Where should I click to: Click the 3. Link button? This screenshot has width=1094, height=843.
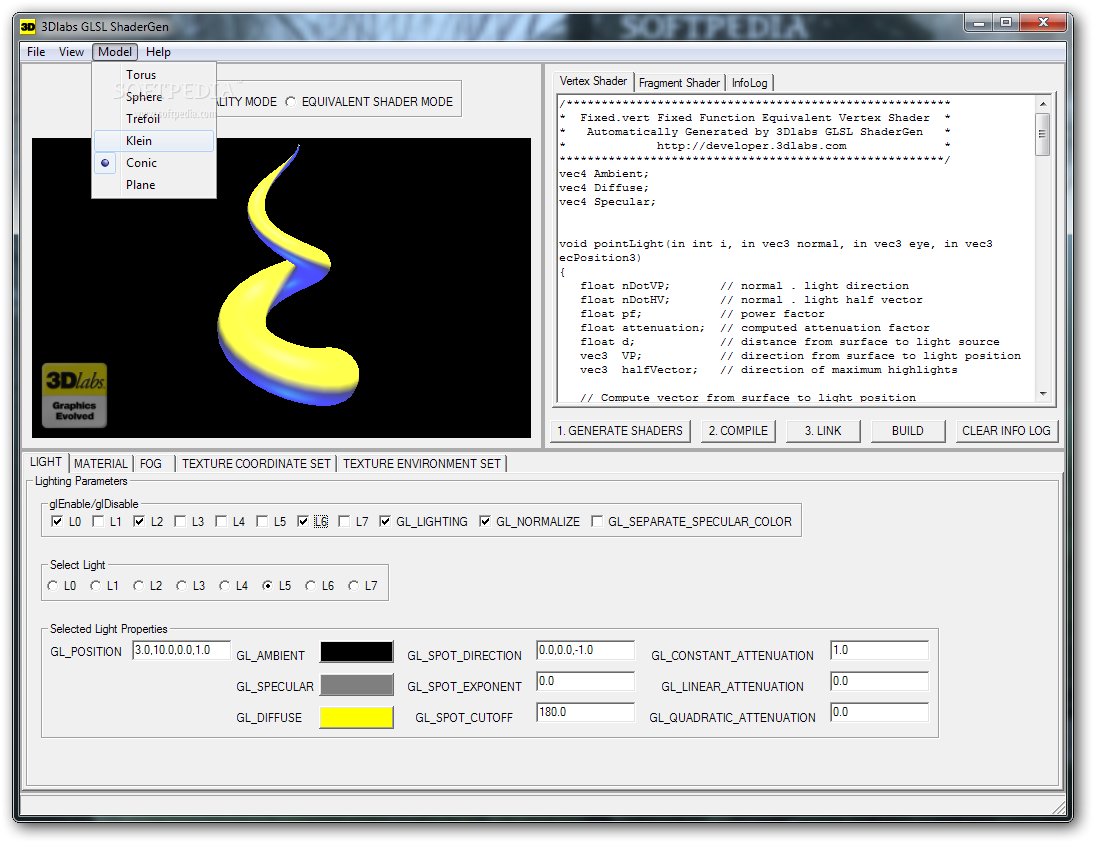coord(823,431)
